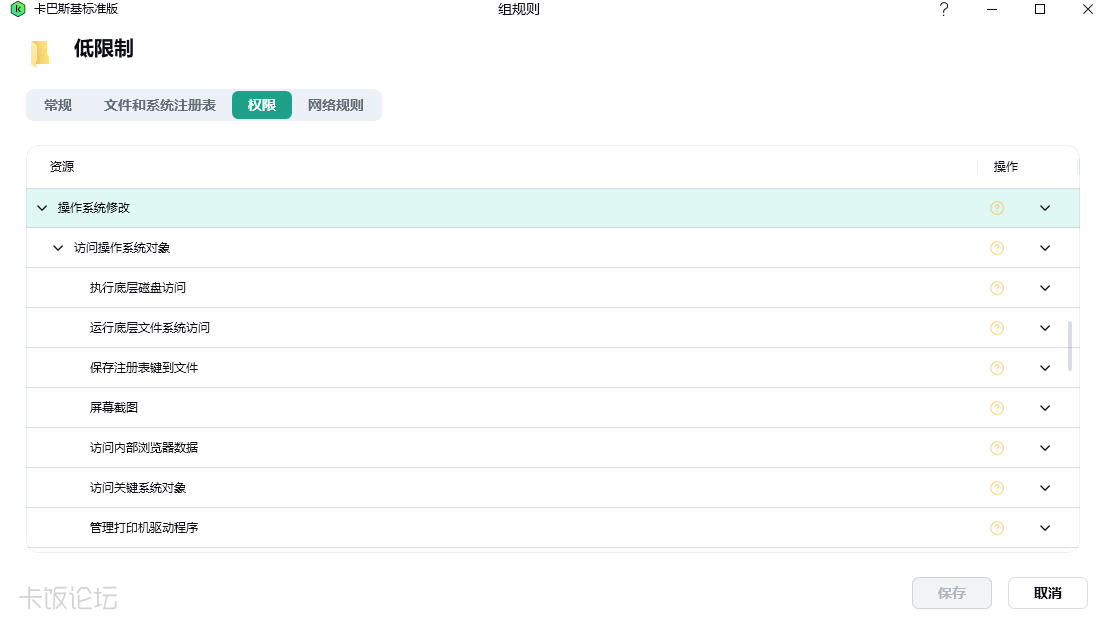Click the action status icon for 访问操作系统对象

point(997,248)
